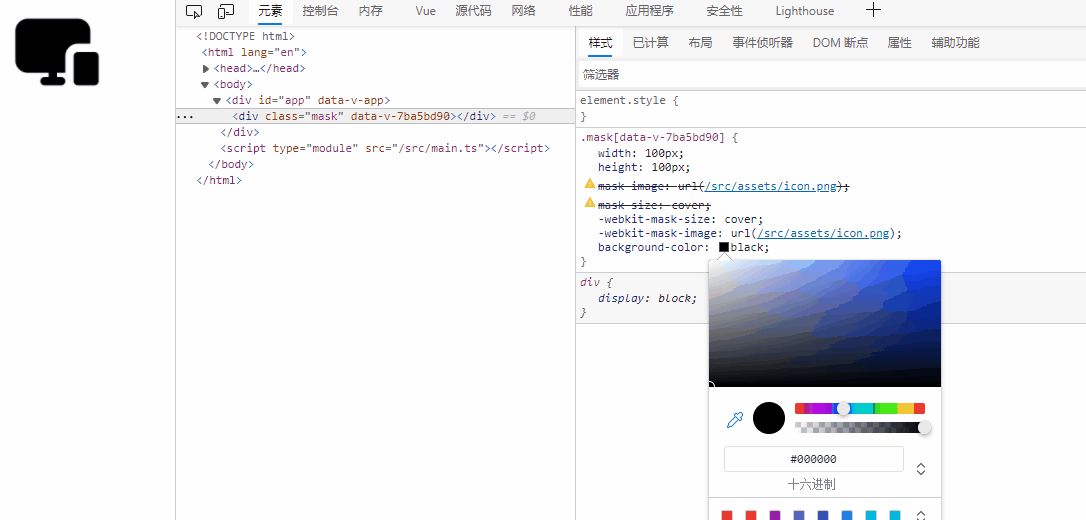Open icon.png link in struck-through mask-image
Screen dimensions: 1086x520
[x=770, y=187]
